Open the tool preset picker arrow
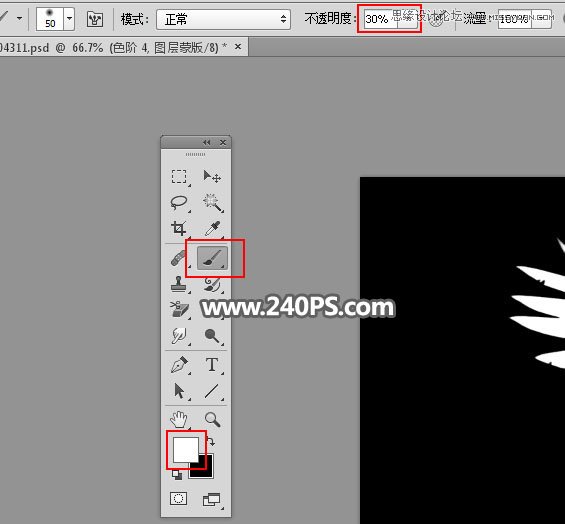This screenshot has height=524, width=565. [x=19, y=18]
